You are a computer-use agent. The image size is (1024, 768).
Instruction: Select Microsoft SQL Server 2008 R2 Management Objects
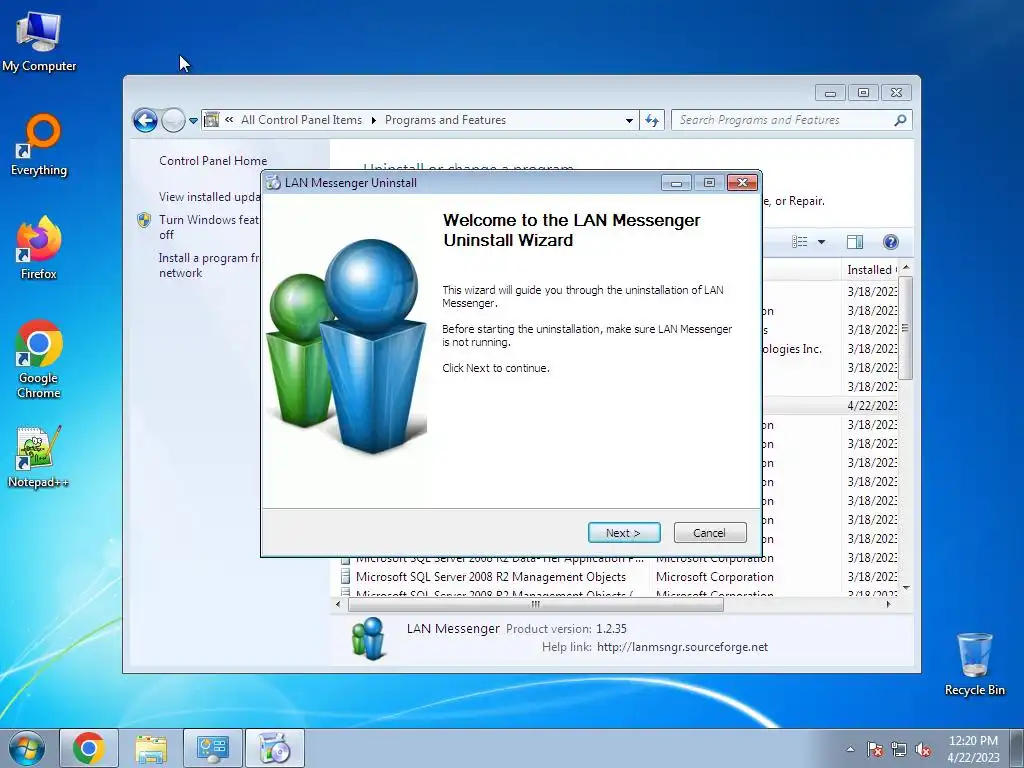[490, 577]
